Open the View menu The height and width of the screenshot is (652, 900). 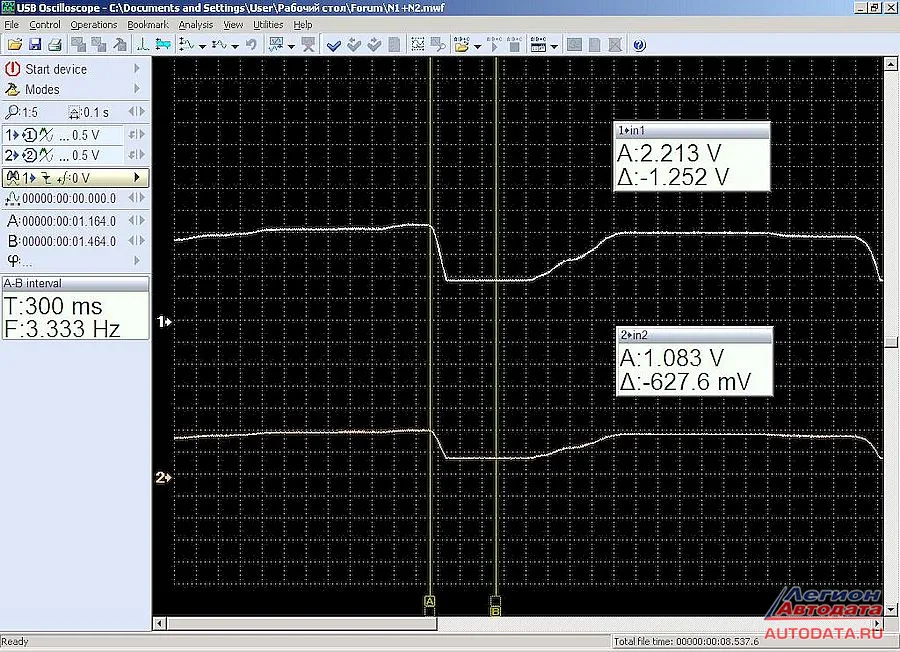tap(233, 25)
